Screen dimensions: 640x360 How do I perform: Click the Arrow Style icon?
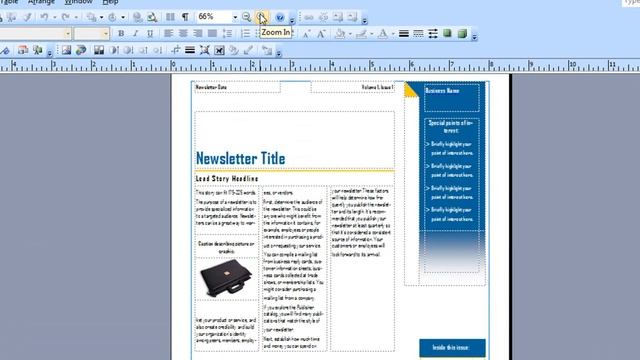pos(433,34)
